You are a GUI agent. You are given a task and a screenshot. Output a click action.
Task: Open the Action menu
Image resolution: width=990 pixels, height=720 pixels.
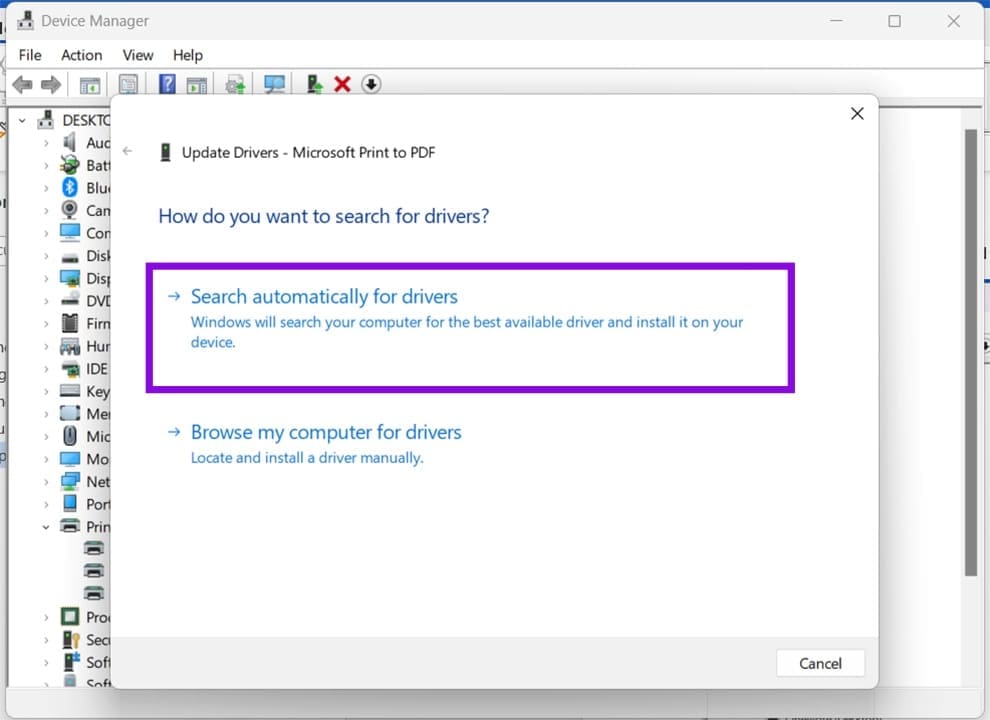click(x=81, y=55)
